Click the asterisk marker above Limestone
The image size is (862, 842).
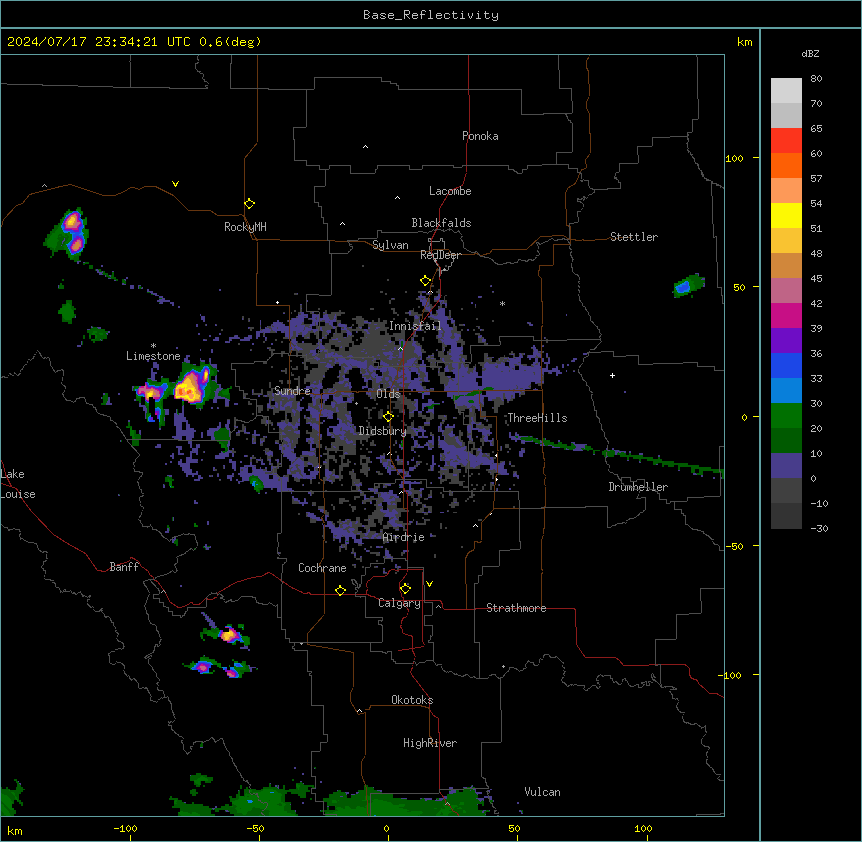[x=153, y=346]
